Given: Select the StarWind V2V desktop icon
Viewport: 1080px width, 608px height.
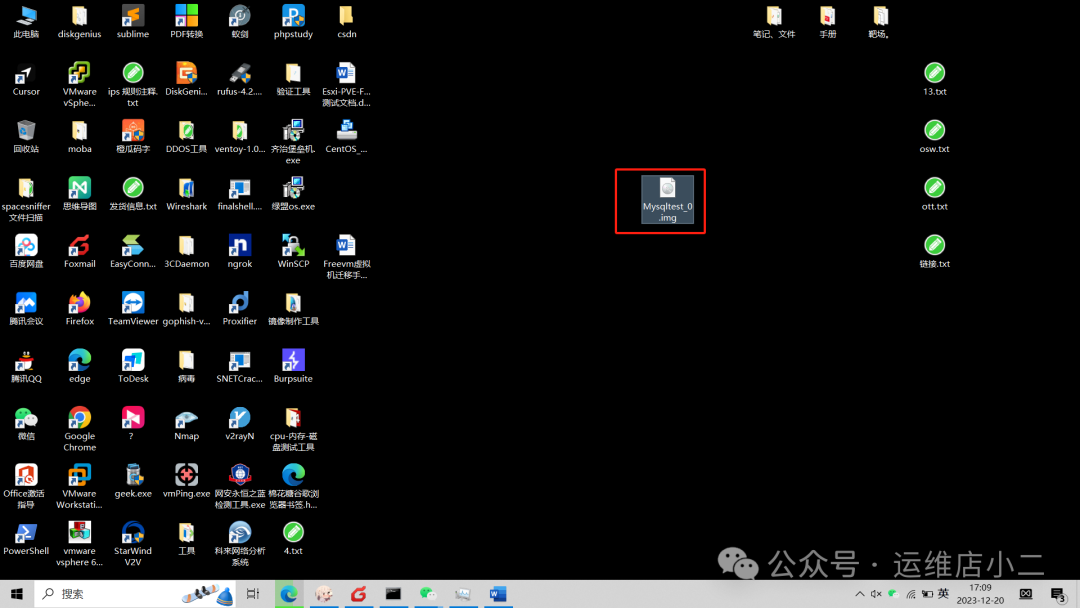Looking at the screenshot, I should click(133, 544).
